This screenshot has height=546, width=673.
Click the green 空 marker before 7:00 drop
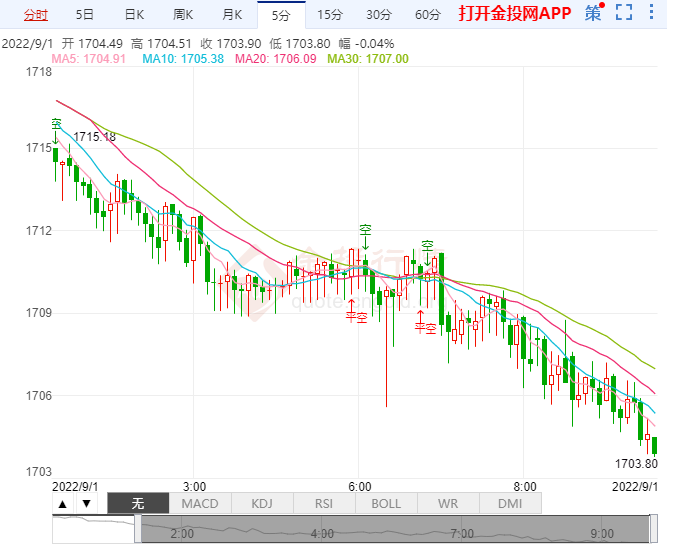pyautogui.click(x=427, y=246)
